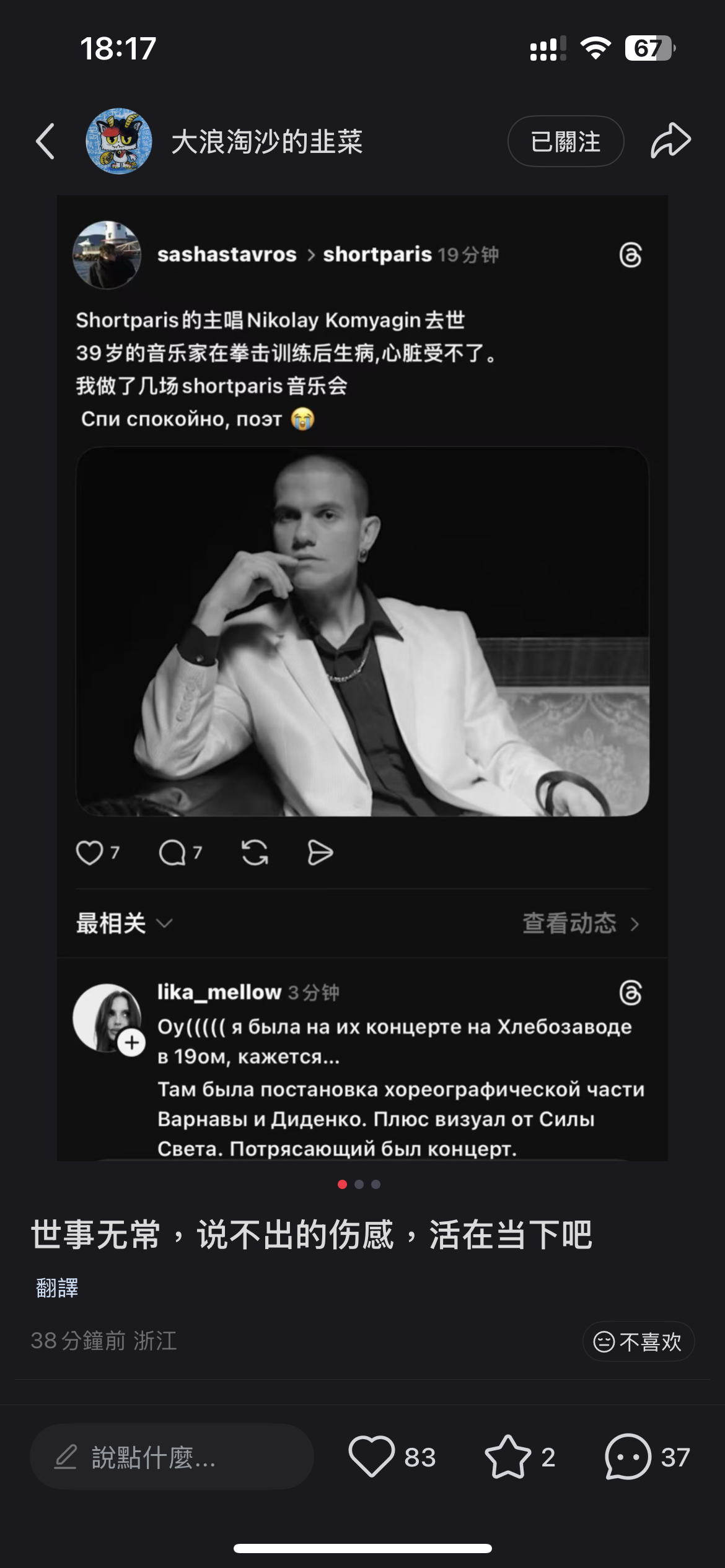Tap the 說點什麼 comment input field
Image resolution: width=725 pixels, height=1568 pixels.
[x=172, y=1457]
